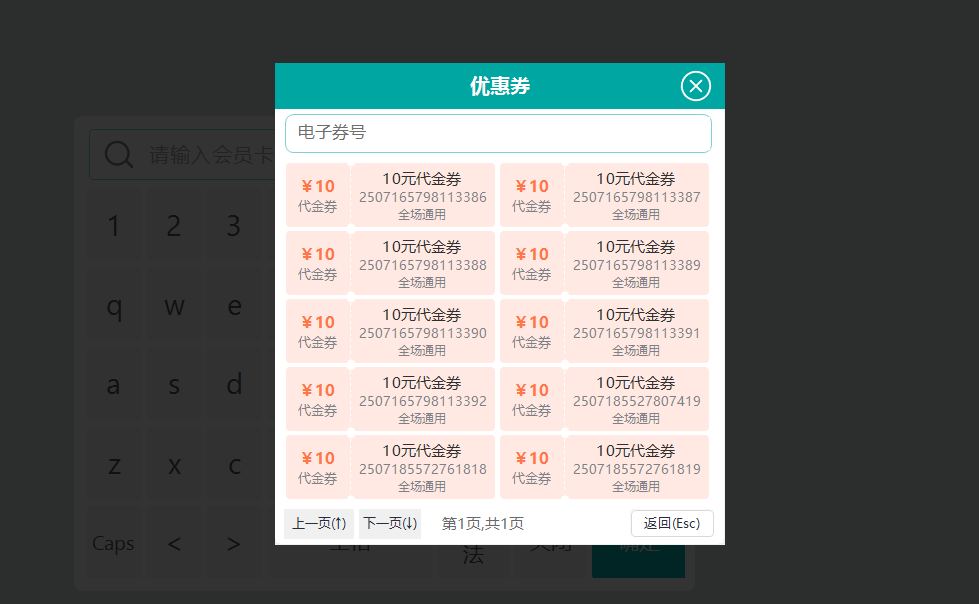Go to next page with 下一页

tap(390, 524)
